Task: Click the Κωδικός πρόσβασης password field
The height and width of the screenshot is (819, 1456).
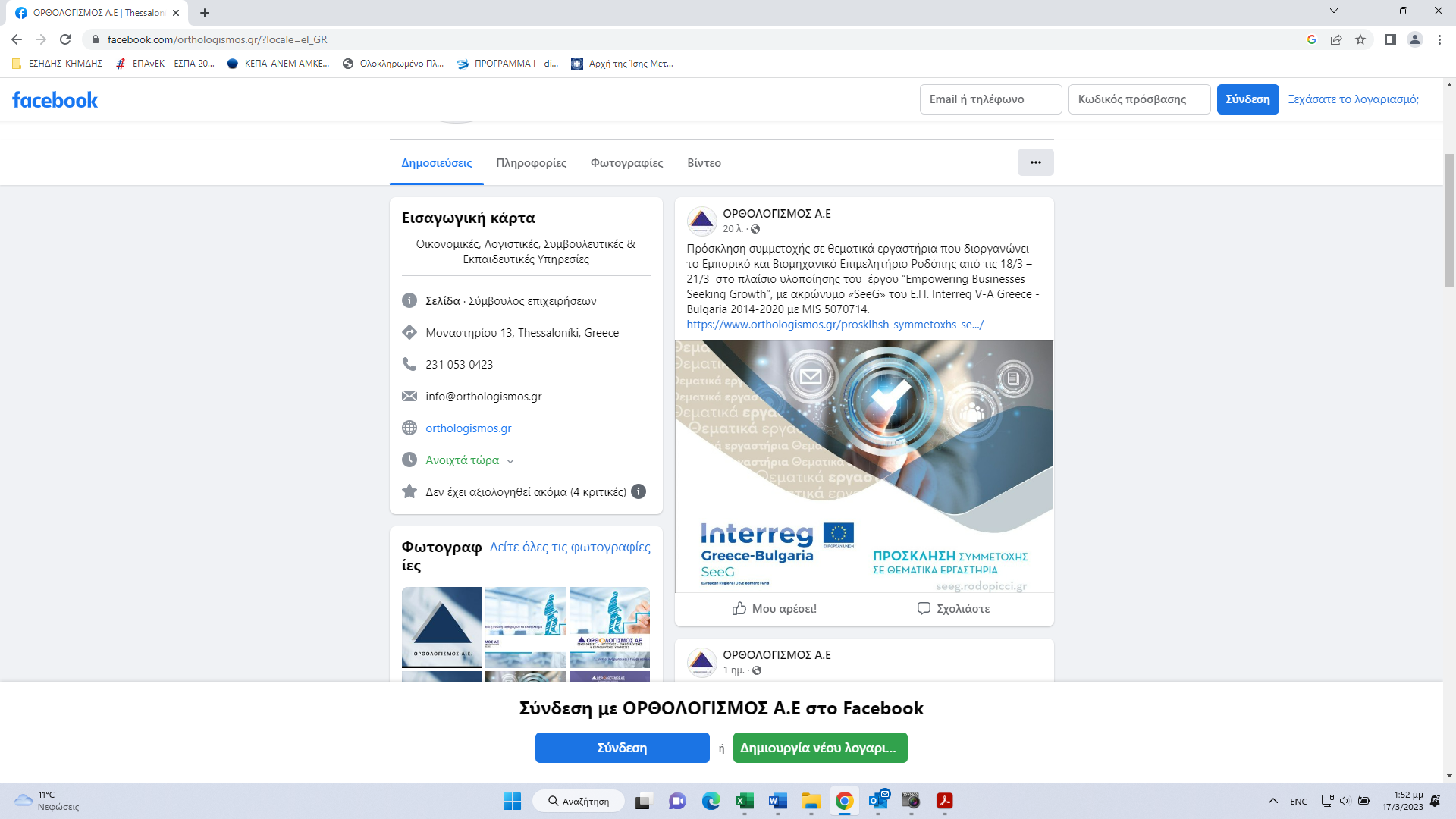Action: (x=1139, y=99)
